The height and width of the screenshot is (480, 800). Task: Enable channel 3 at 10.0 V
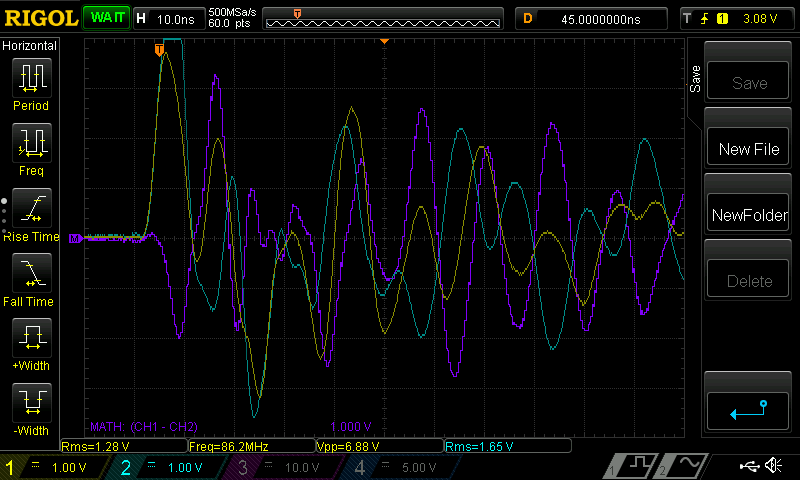(283, 467)
